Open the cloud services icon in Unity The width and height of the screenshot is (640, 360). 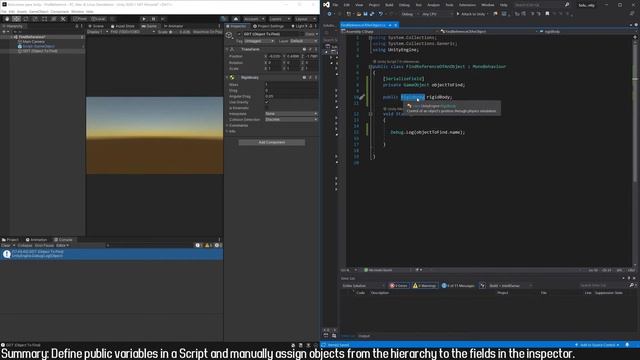[x=236, y=19]
